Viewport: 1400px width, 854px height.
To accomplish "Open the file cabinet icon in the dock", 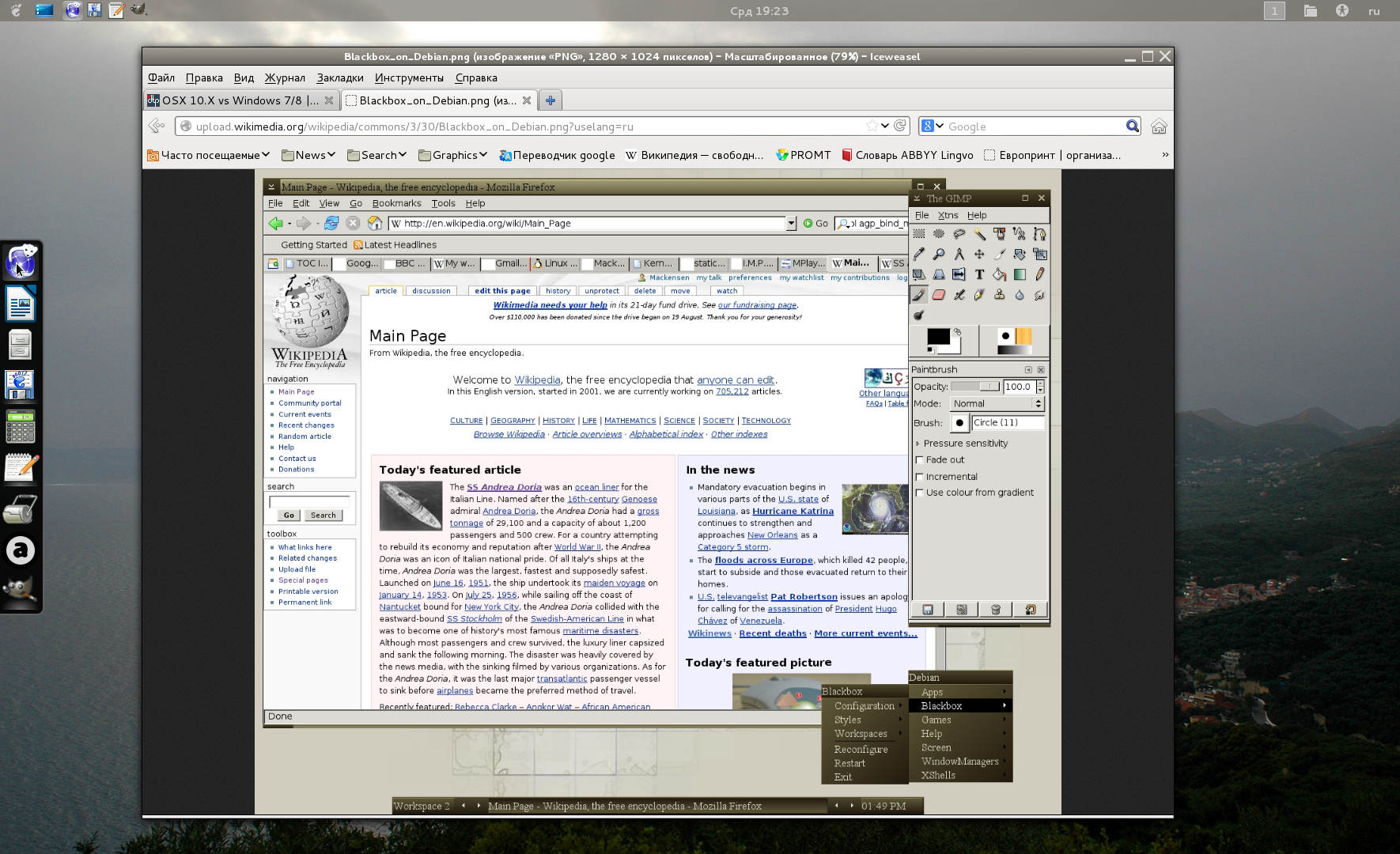I will 21,345.
